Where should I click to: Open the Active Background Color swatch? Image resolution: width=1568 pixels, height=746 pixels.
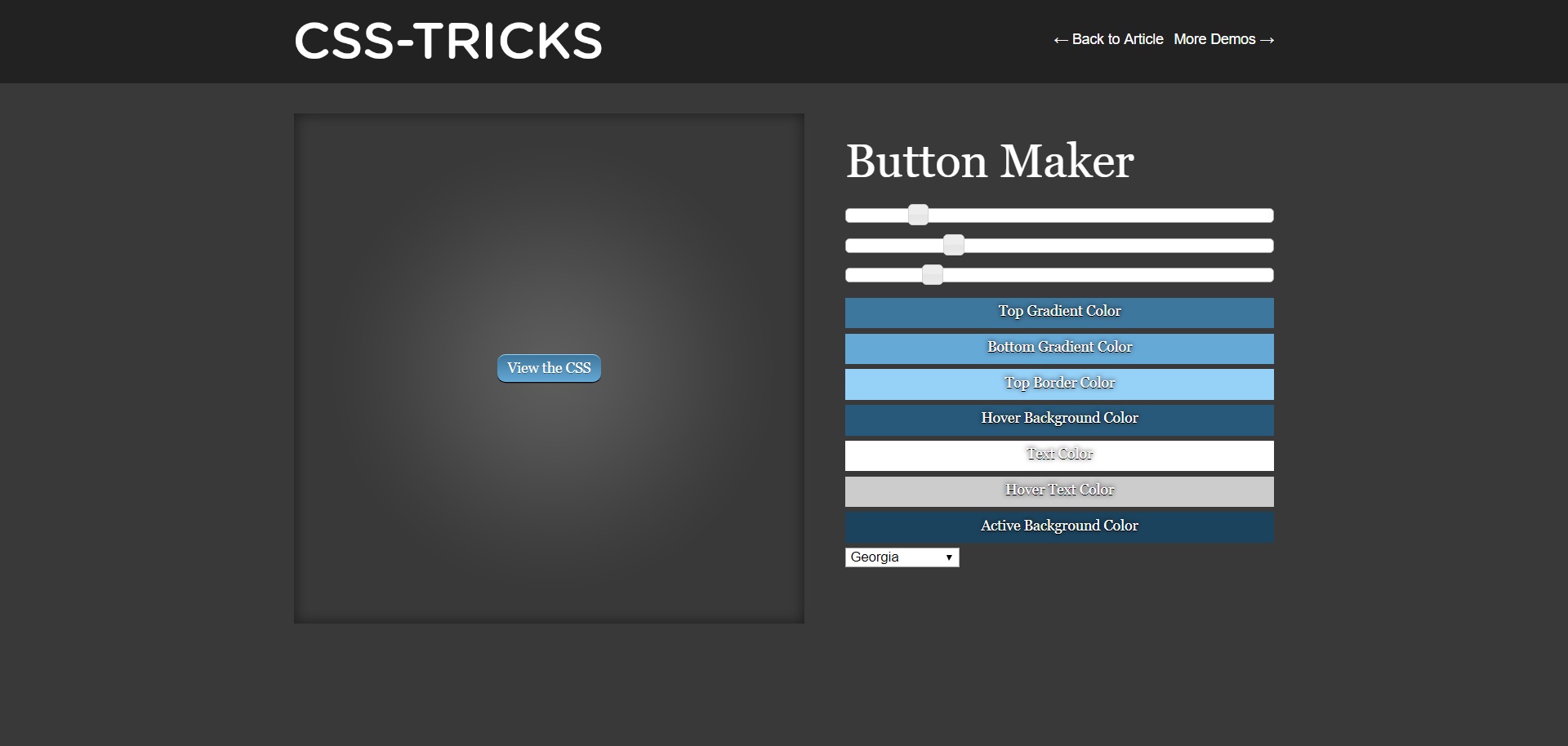coord(1059,527)
